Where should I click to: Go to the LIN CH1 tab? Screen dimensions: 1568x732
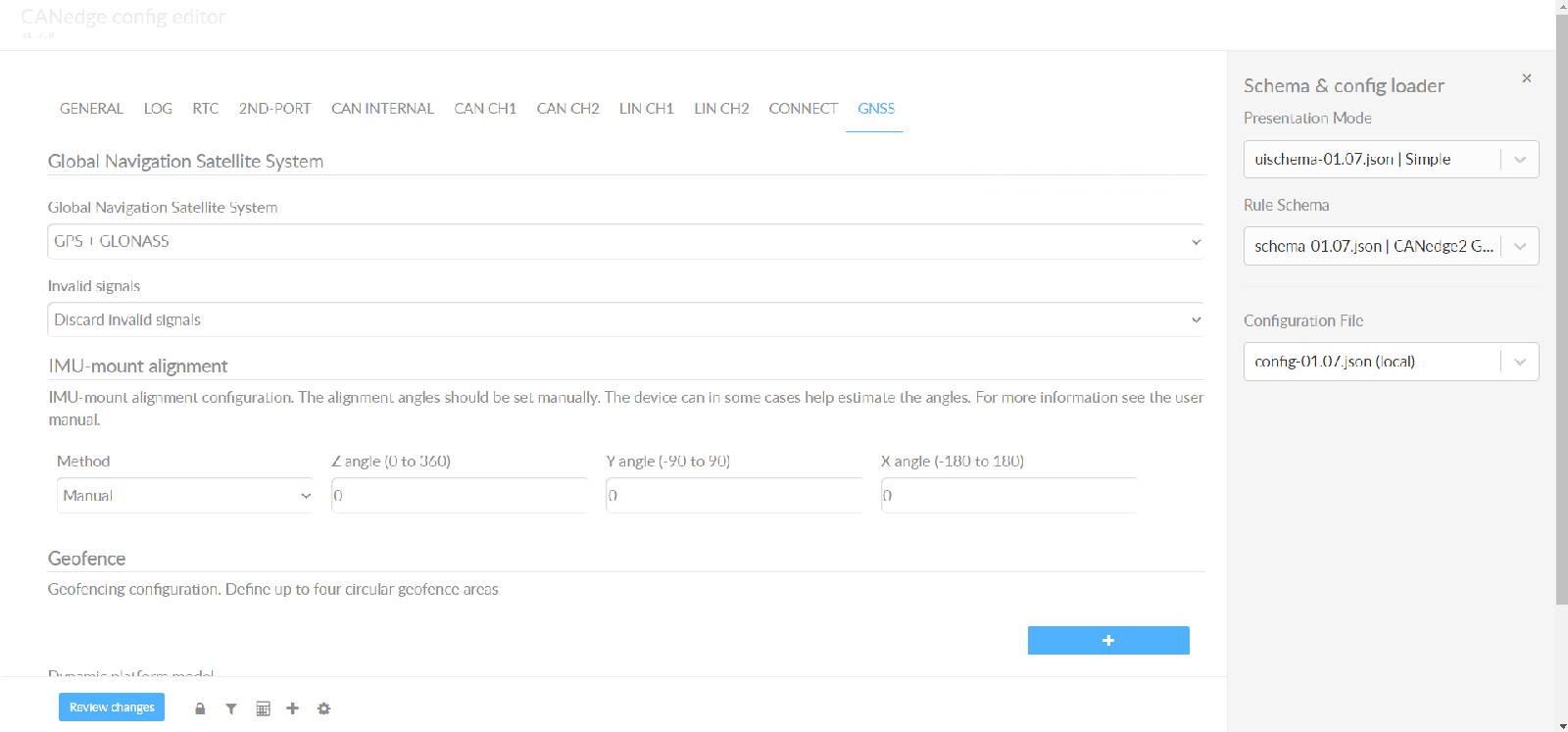tap(647, 109)
